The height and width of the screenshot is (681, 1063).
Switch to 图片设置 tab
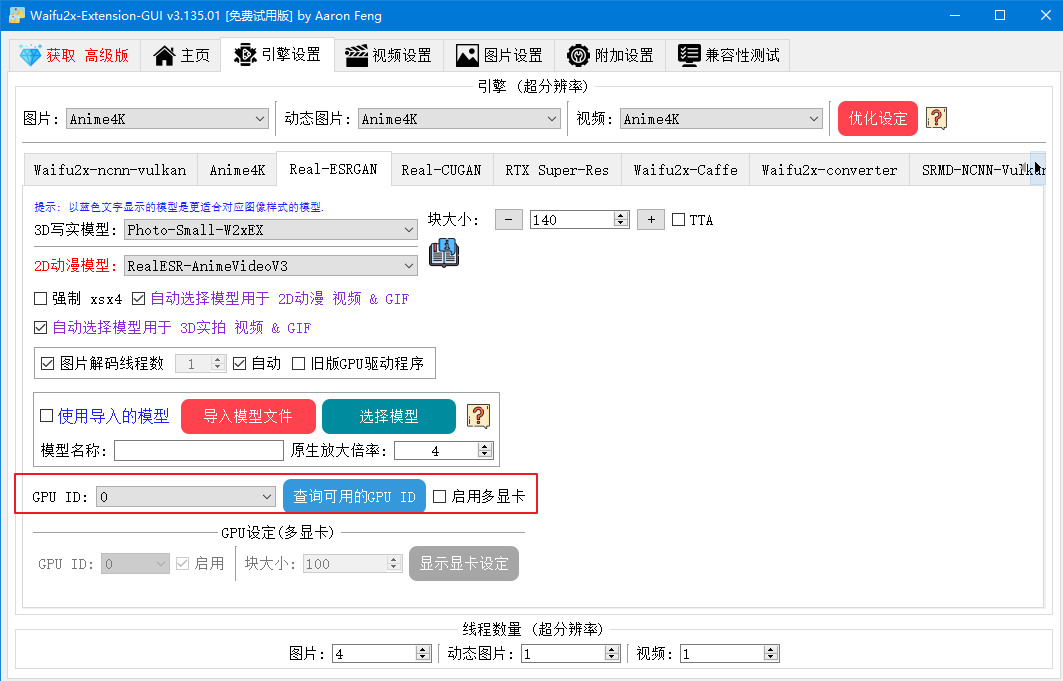(x=500, y=55)
